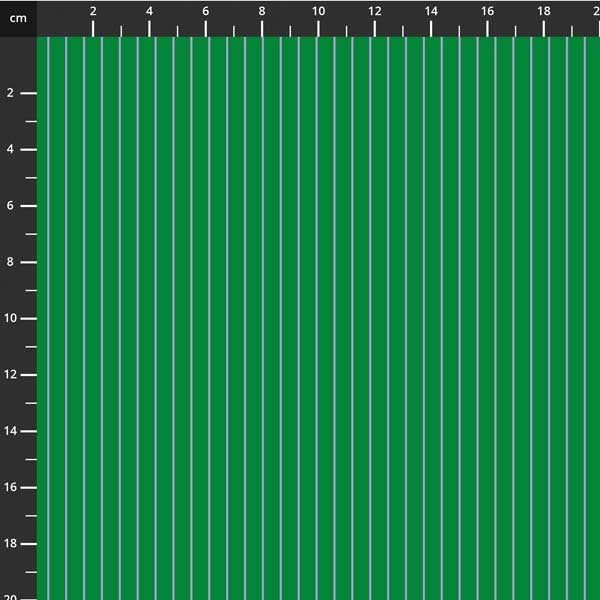Click the 16 mark on the left ruler
The image size is (600, 600).
(x=10, y=487)
